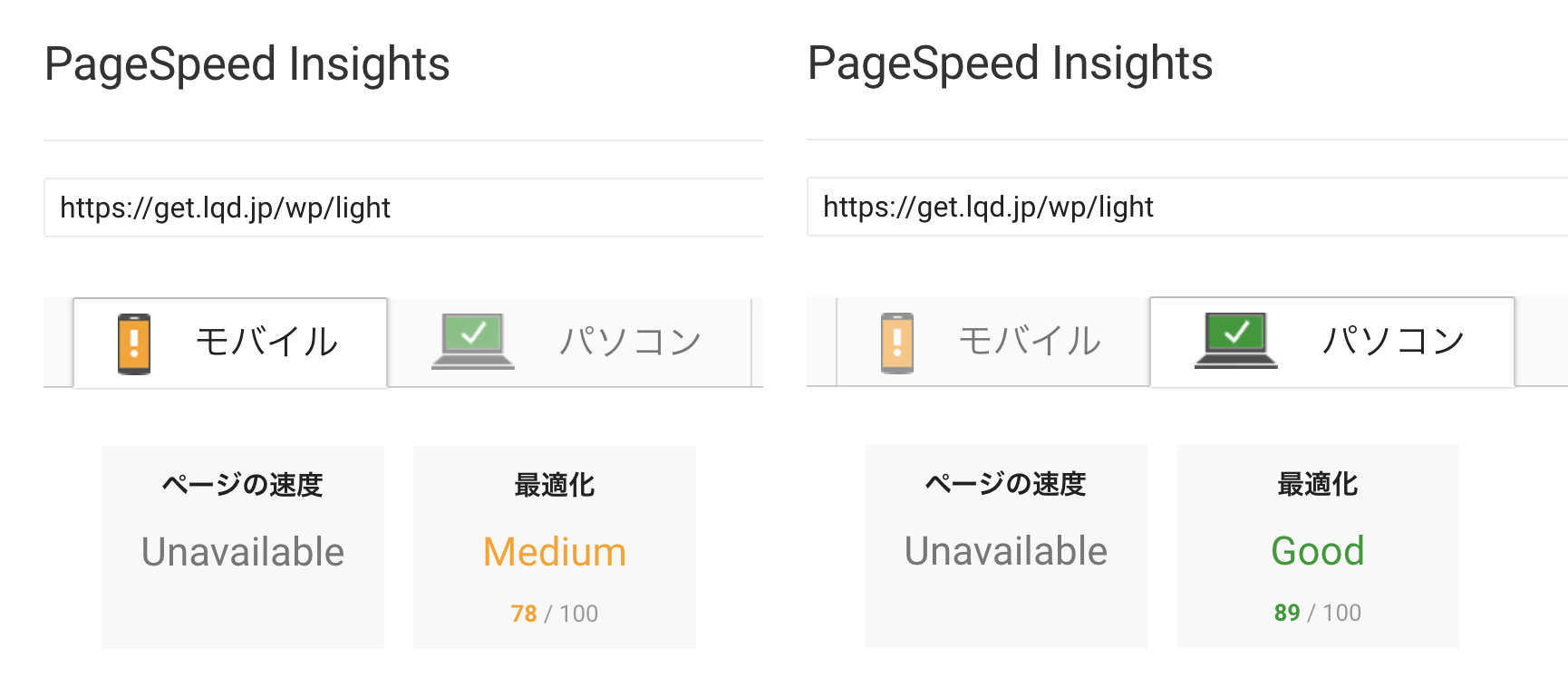Click the orange Medium rating text
The image size is (1568, 677).
tap(555, 552)
